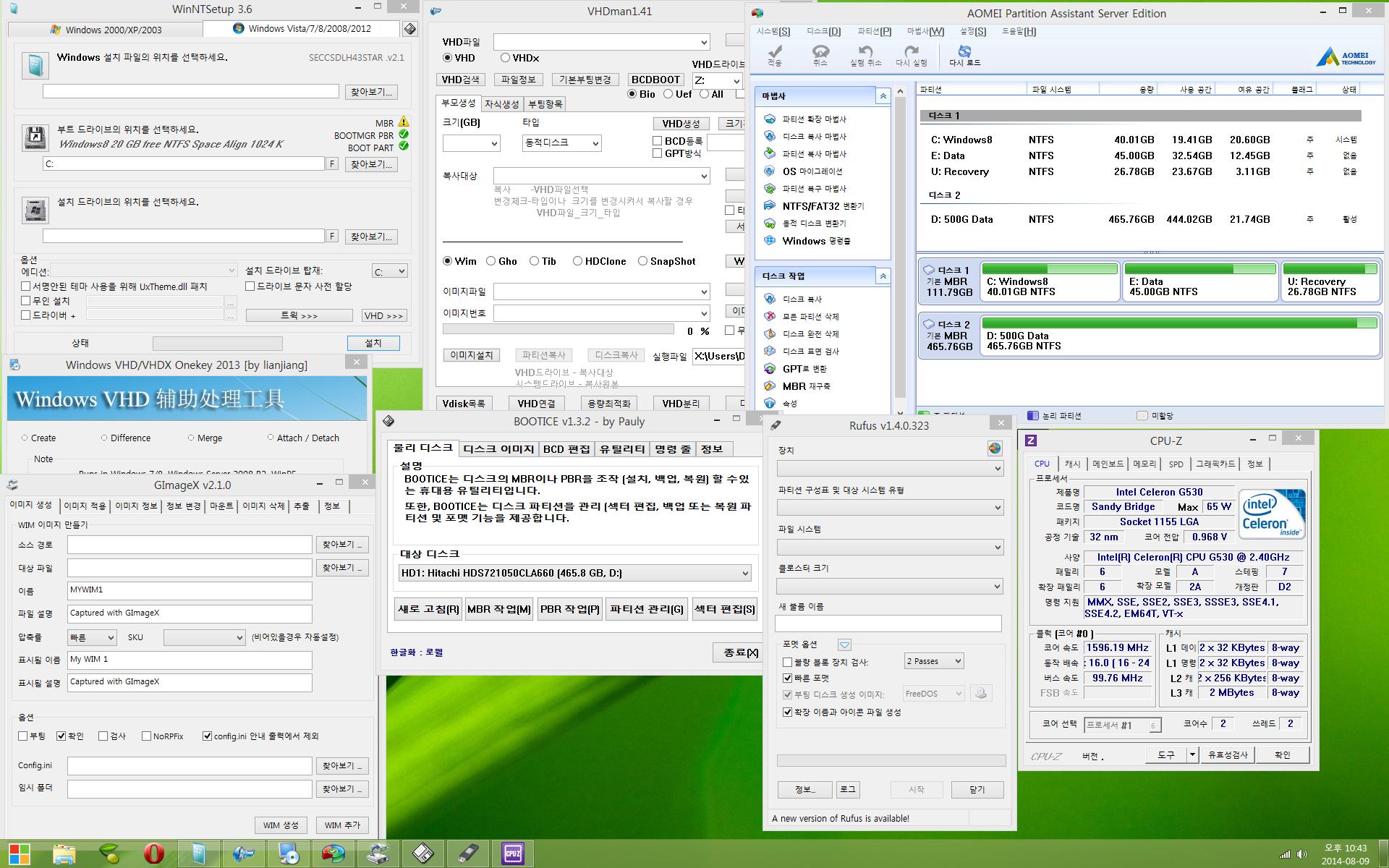The height and width of the screenshot is (868, 1389).
Task: Open the 디스크(D) menu in AOMEI
Action: (823, 32)
